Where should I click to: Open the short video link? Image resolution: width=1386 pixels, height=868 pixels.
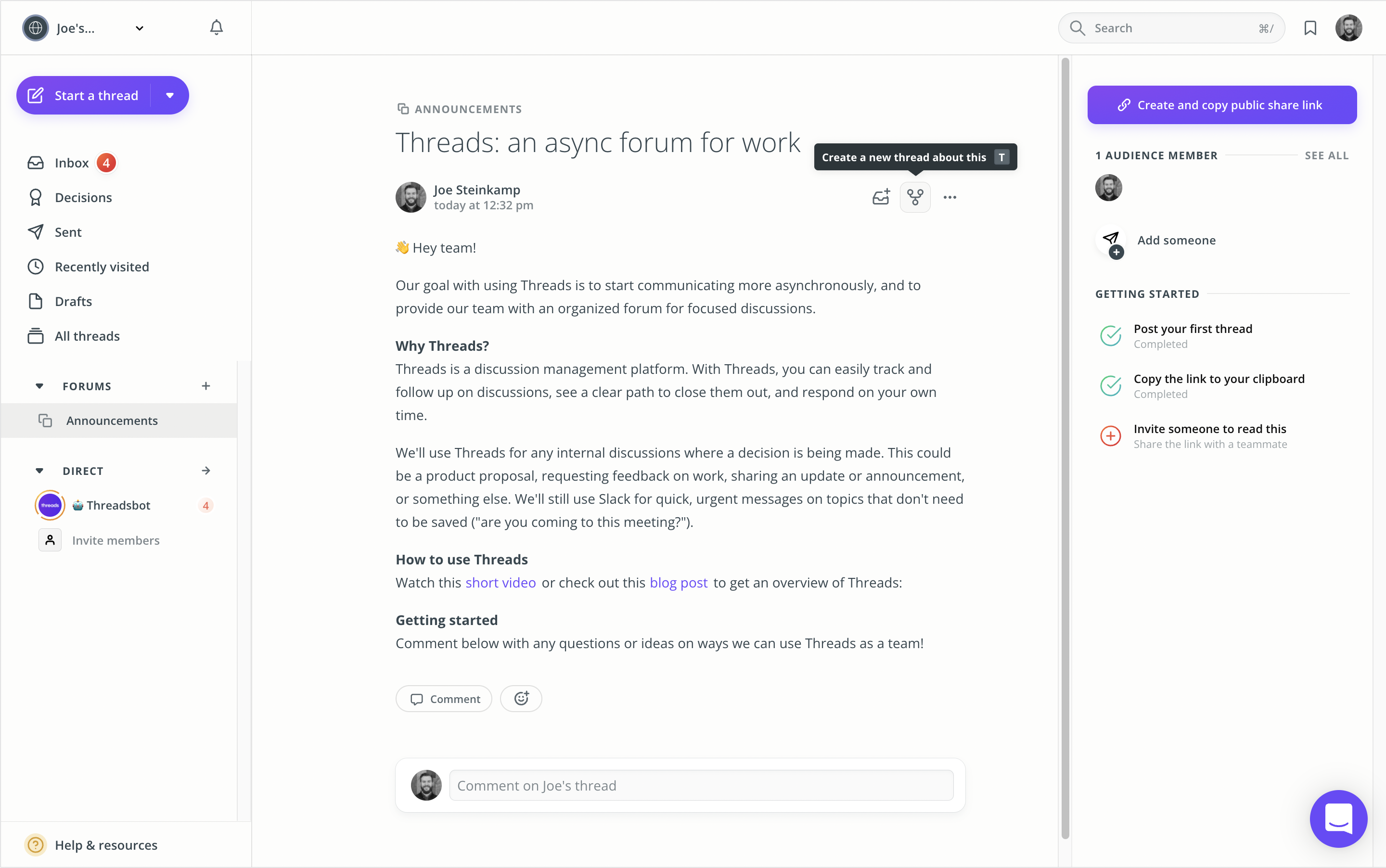[500, 583]
